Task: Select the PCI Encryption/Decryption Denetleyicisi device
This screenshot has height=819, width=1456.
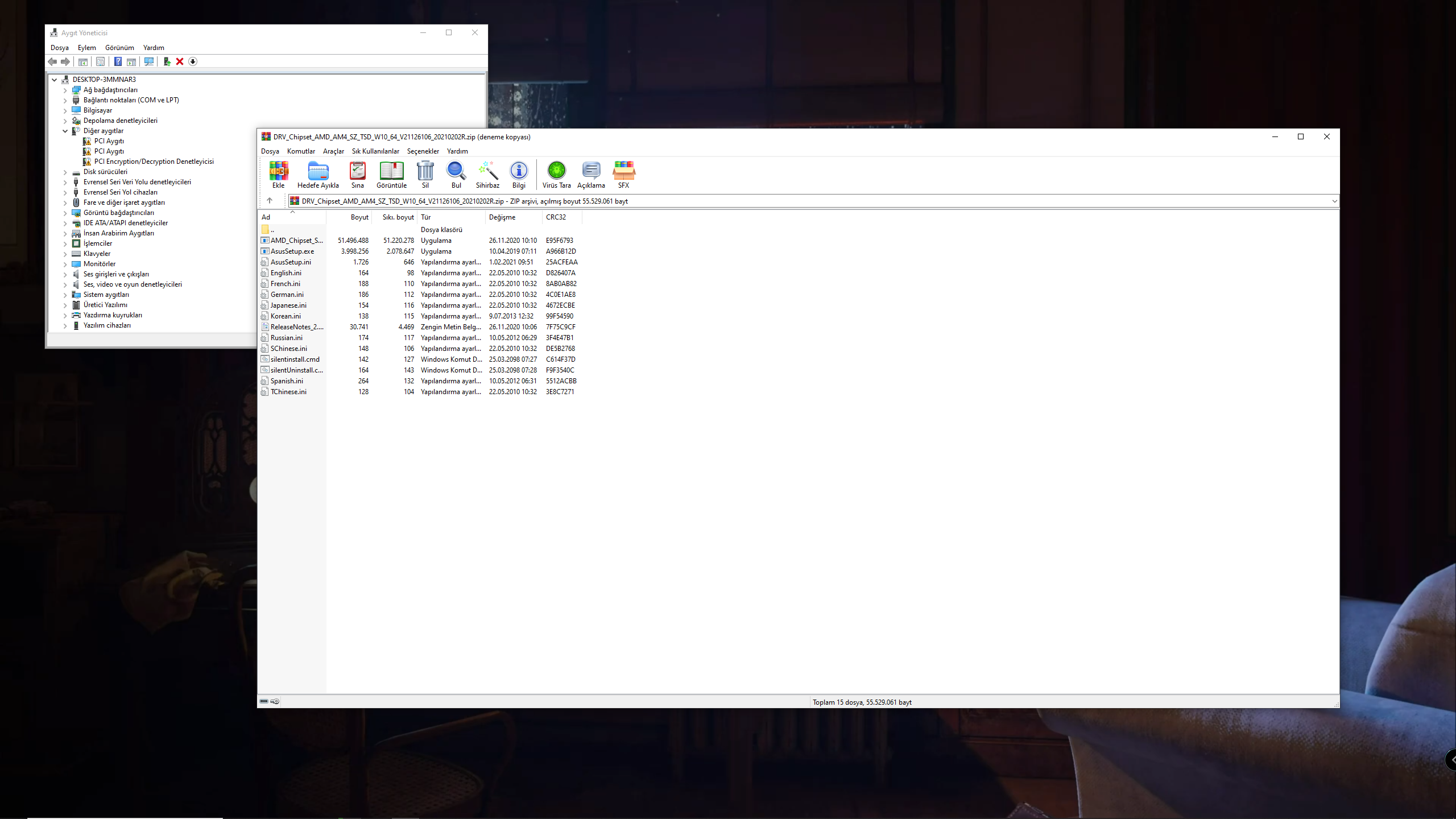Action: click(154, 162)
